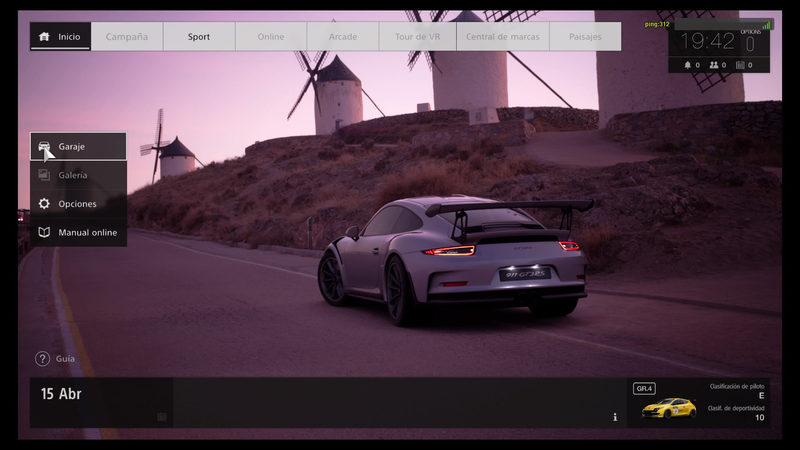The width and height of the screenshot is (800, 450).
Task: Click the info icon in bottom bar
Action: click(x=615, y=417)
